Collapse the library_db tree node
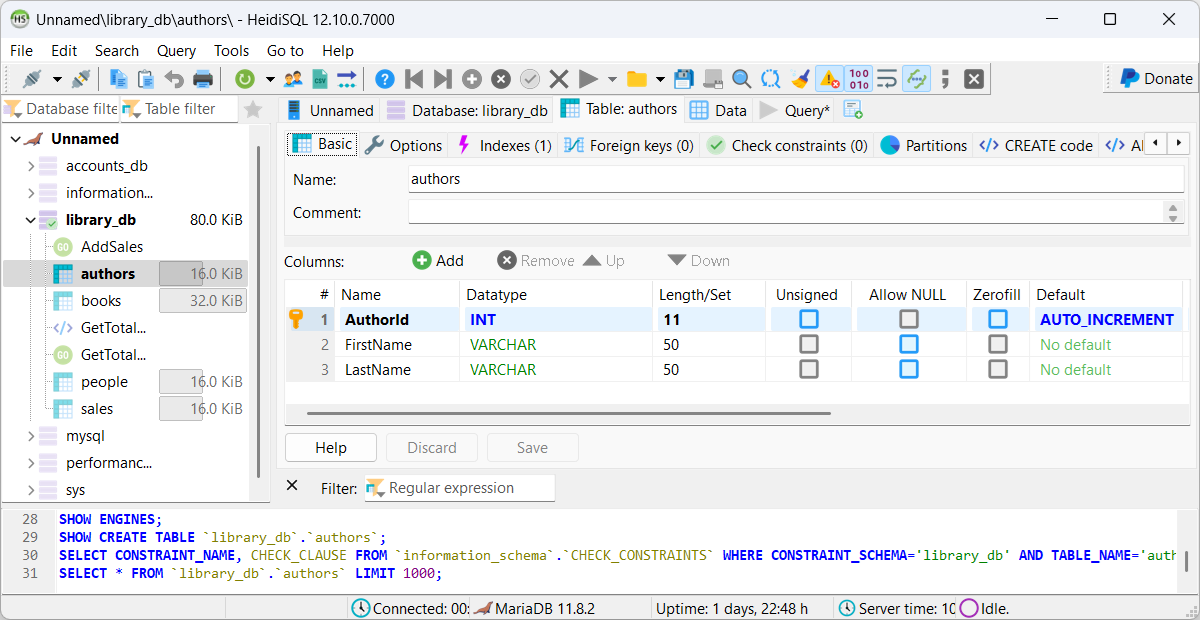 31,220
